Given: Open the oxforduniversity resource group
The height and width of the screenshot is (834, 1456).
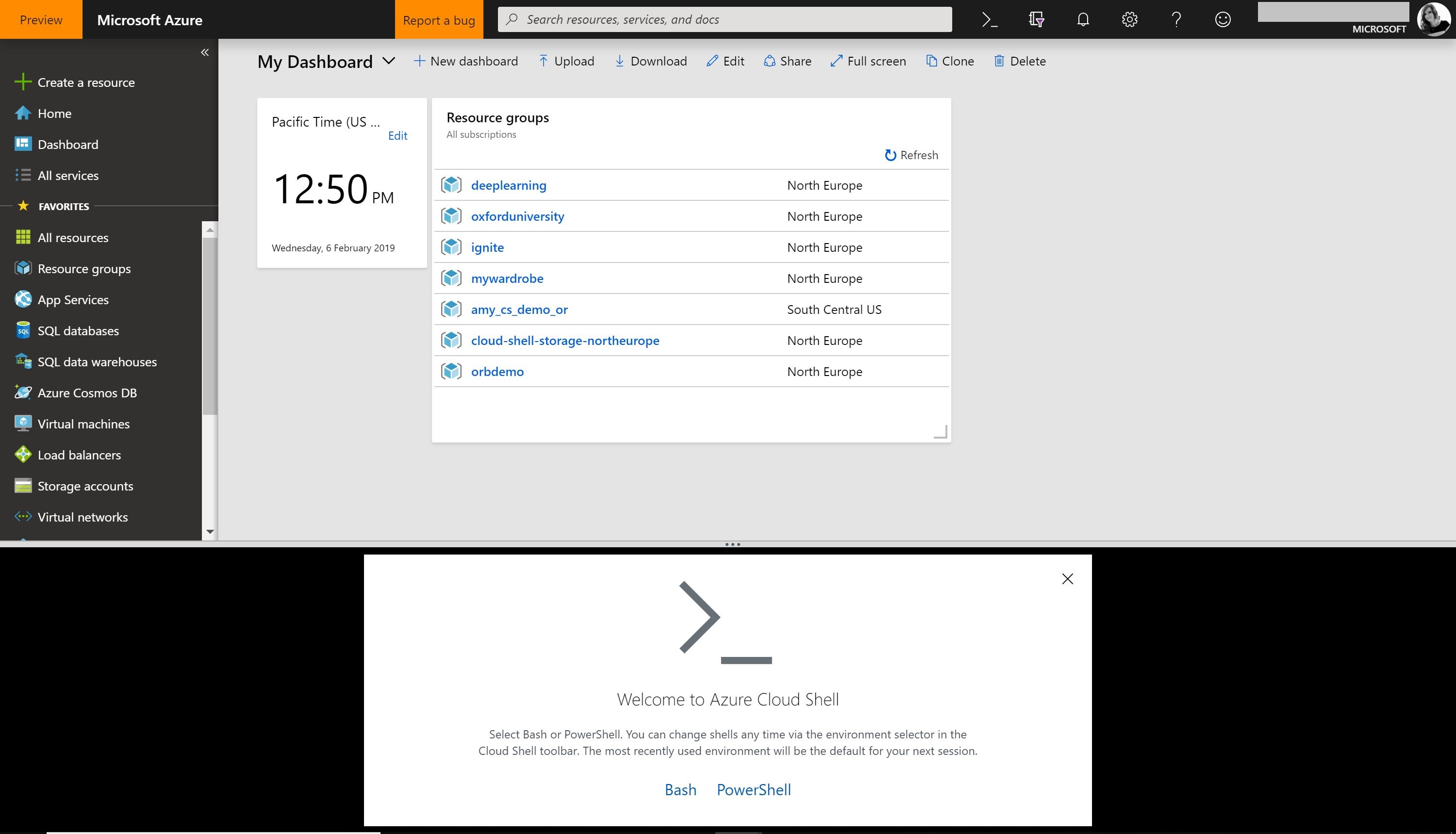Looking at the screenshot, I should click(x=517, y=216).
